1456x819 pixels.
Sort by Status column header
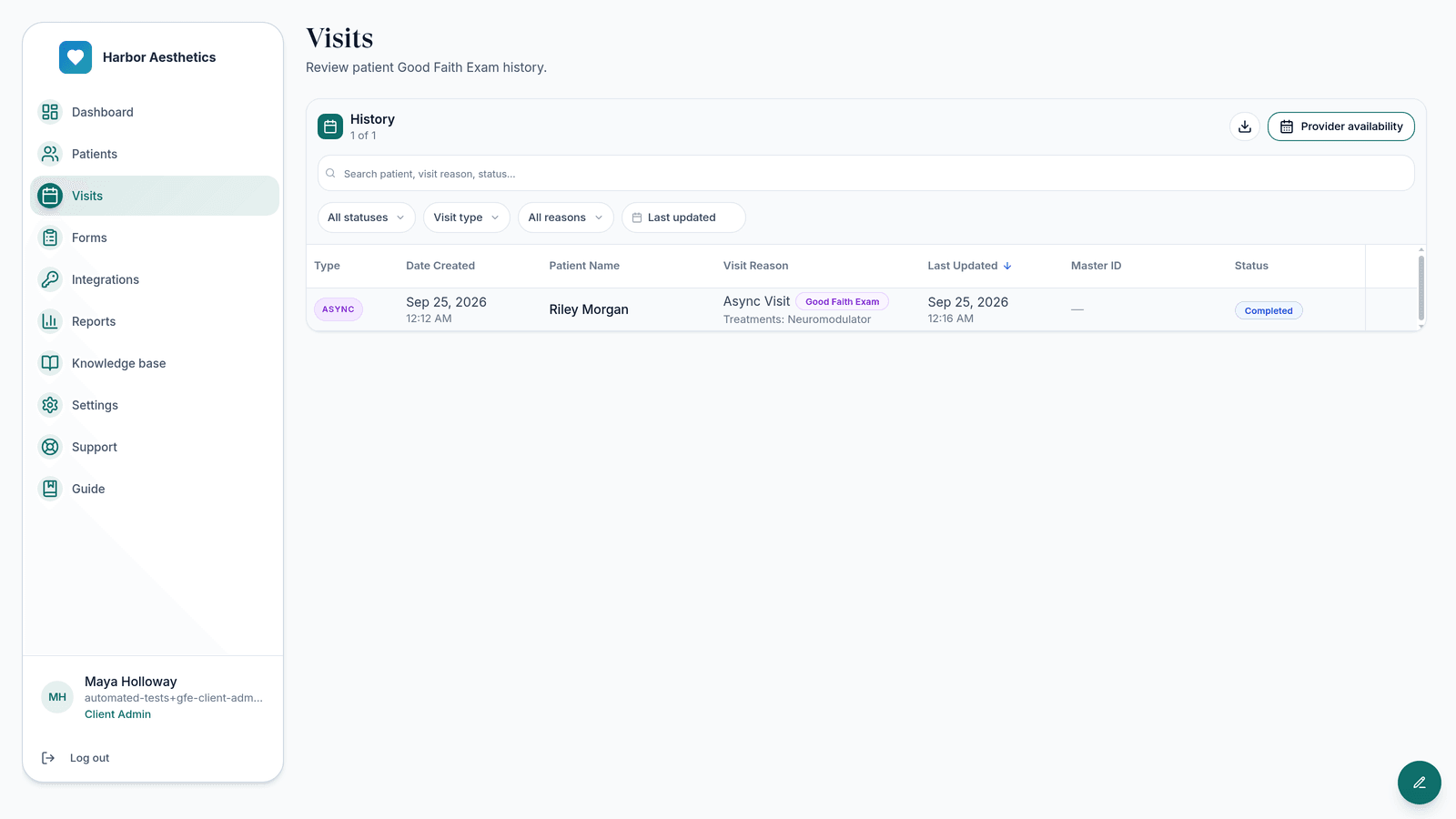pos(1251,266)
